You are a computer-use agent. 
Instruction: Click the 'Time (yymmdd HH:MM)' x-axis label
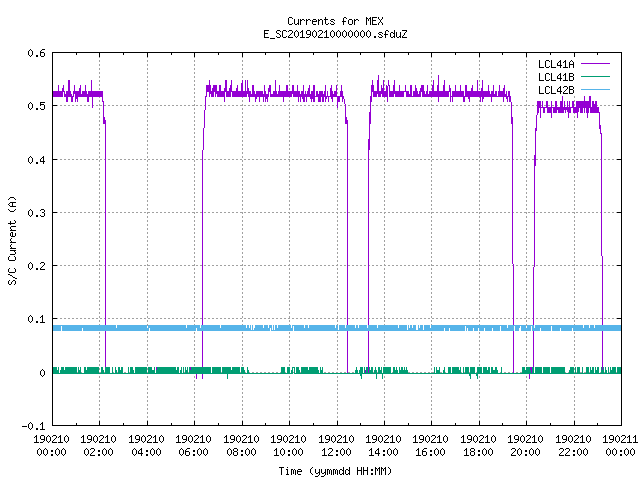[335, 471]
